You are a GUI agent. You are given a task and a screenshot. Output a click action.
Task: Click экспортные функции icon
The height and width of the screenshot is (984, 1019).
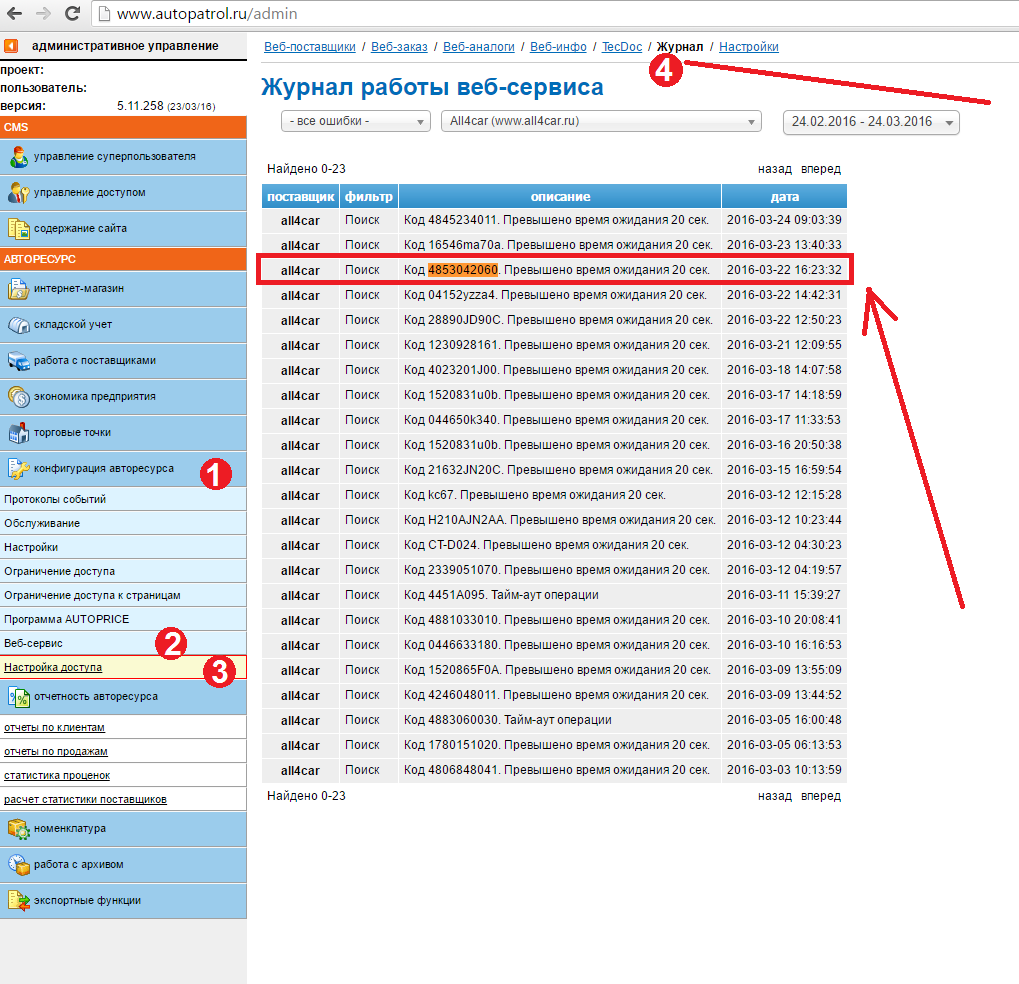tap(18, 900)
